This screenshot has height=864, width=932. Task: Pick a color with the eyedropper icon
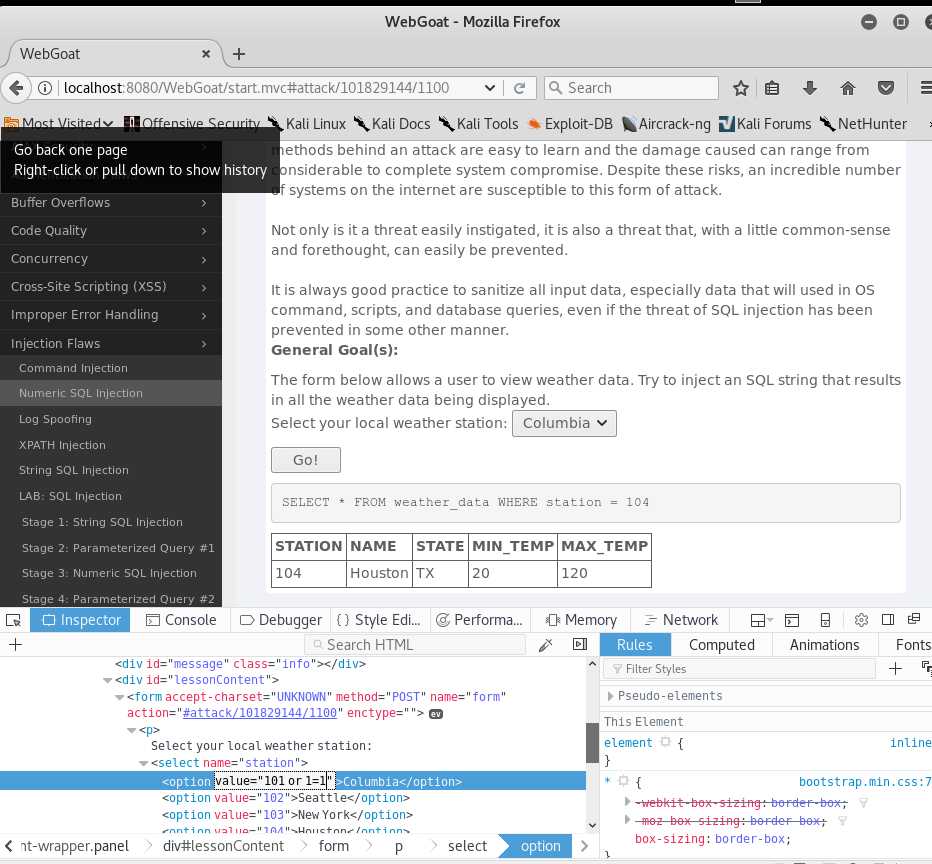[x=545, y=645]
